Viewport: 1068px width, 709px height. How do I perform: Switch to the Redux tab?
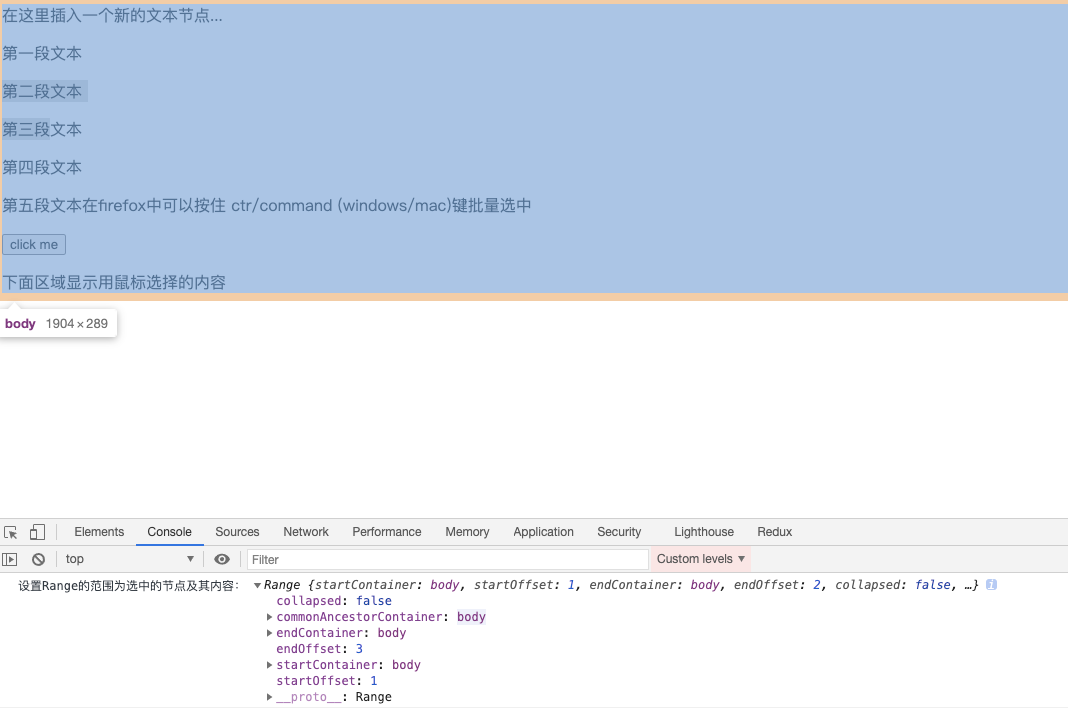pos(775,531)
